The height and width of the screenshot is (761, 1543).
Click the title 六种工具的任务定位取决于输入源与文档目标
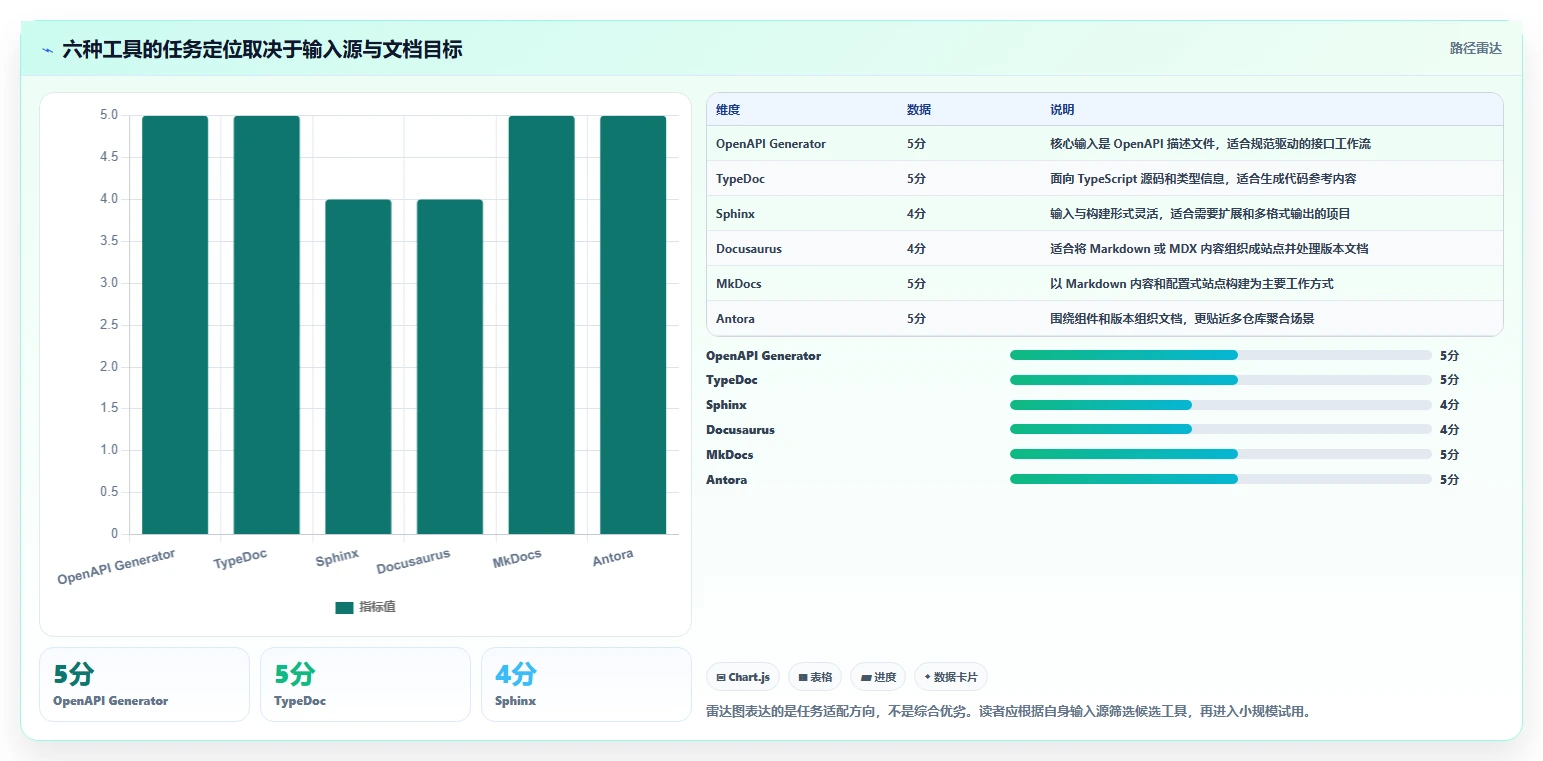pos(262,50)
